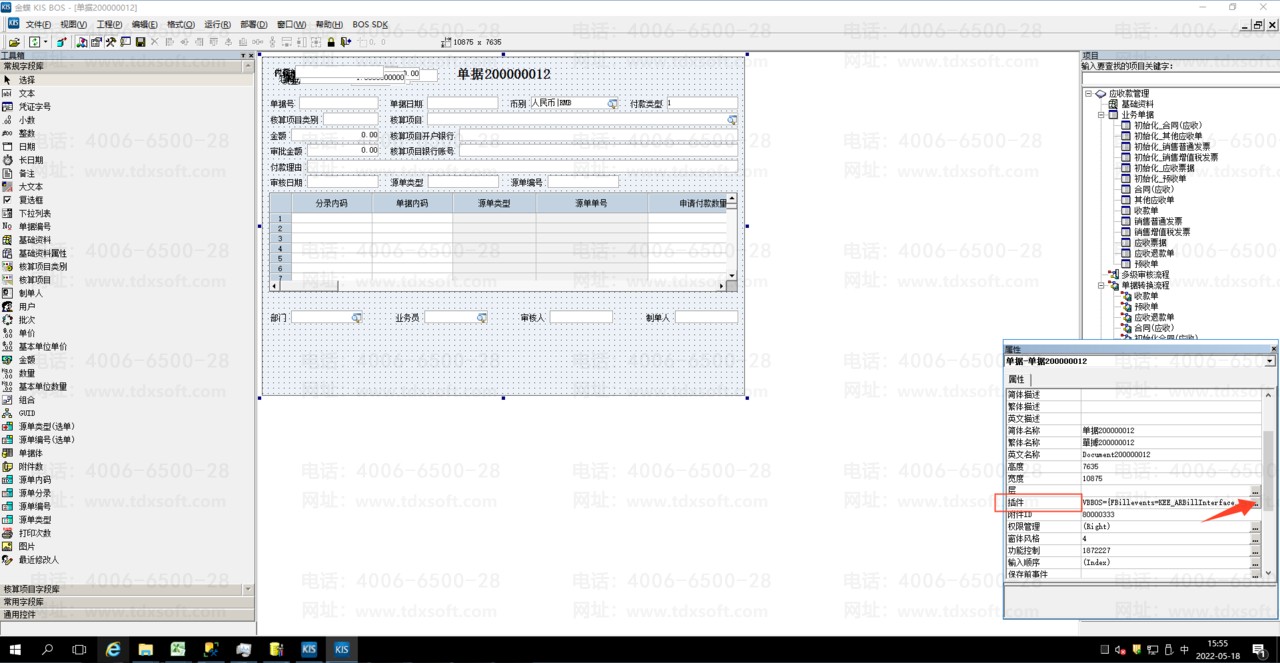Pick the 图片 picture tool in toolbox
The height and width of the screenshot is (663, 1280).
coord(27,547)
